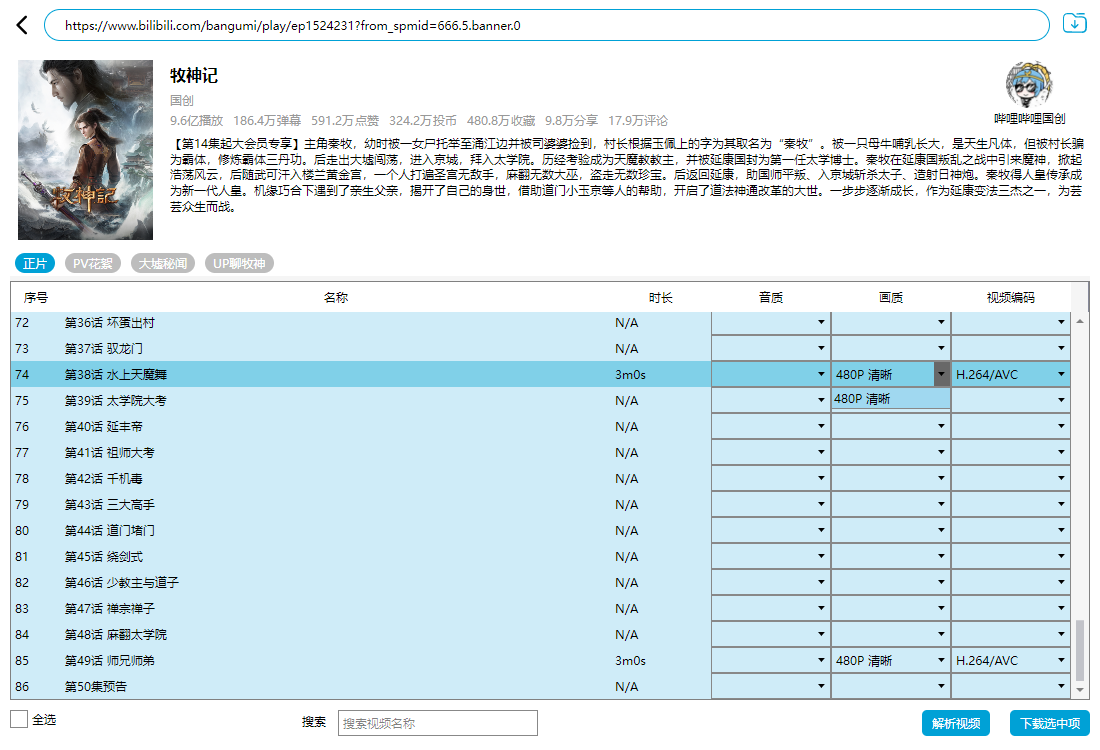Viewport: 1100px width, 750px height.
Task: Click the 解析视频 button
Action: click(955, 723)
